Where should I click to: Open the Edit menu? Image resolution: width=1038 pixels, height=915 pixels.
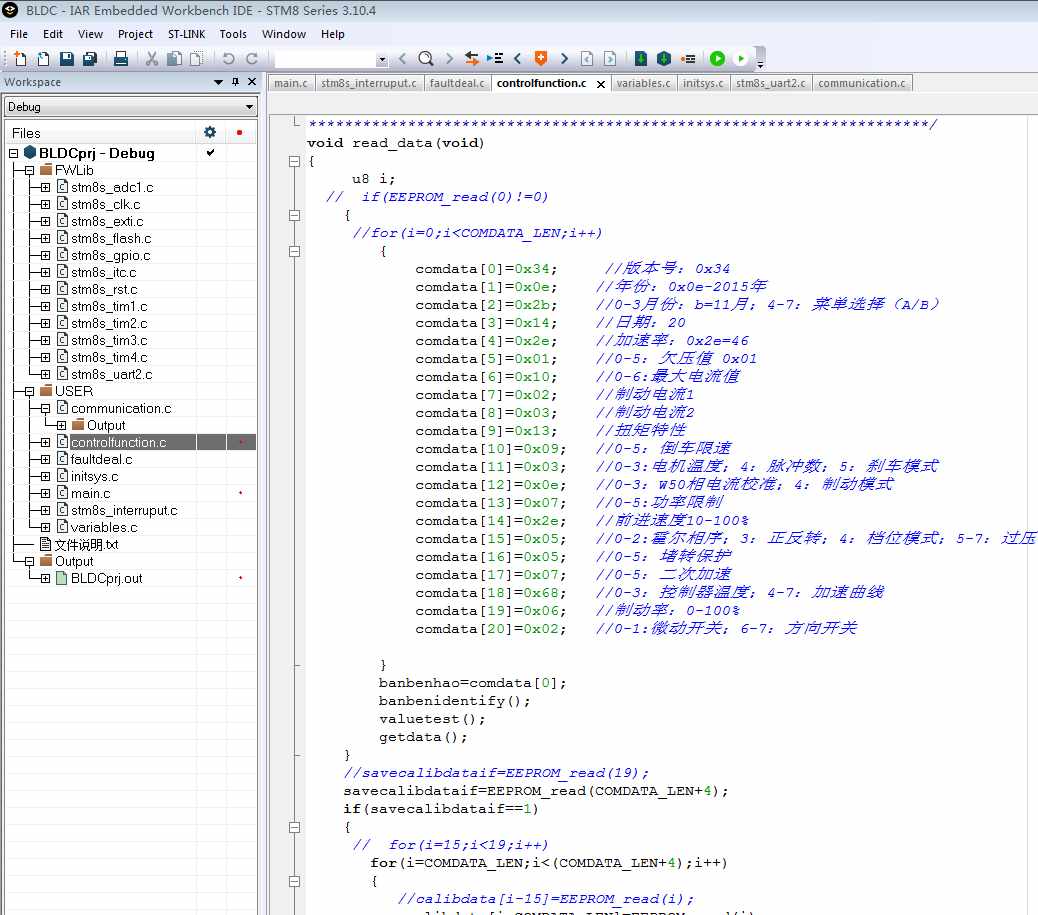53,34
